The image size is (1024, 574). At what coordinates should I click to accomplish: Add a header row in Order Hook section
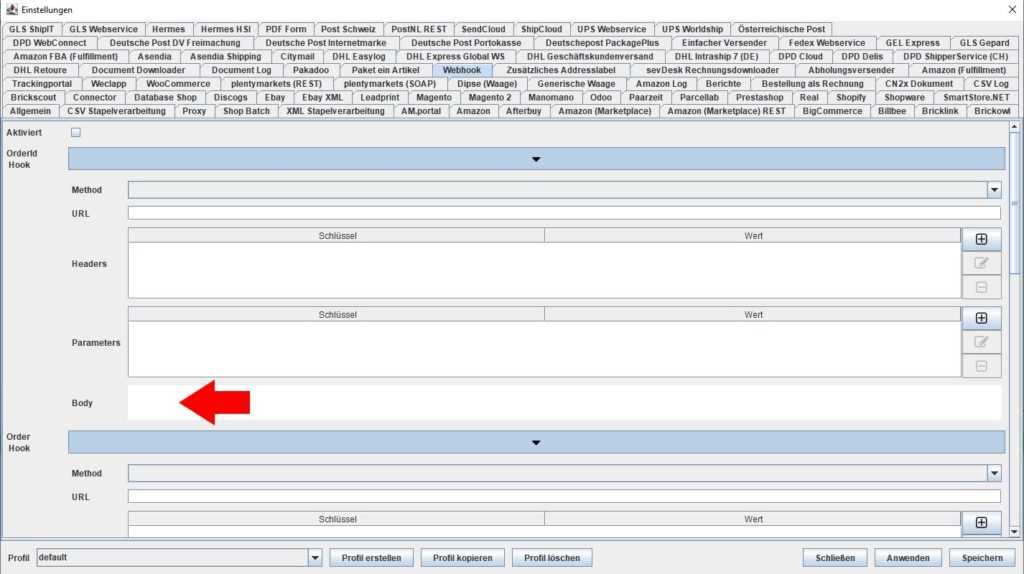(981, 522)
